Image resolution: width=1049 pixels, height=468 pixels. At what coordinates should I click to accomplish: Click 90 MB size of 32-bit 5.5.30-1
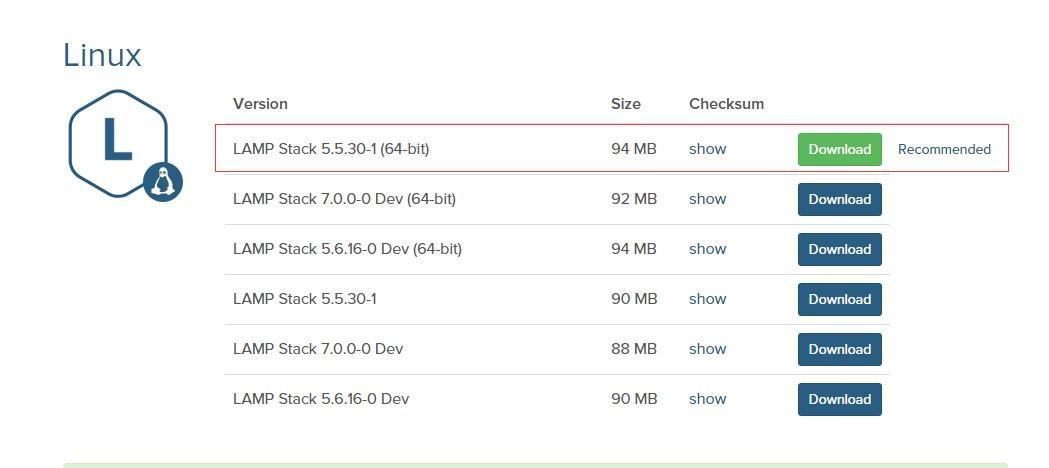(634, 299)
